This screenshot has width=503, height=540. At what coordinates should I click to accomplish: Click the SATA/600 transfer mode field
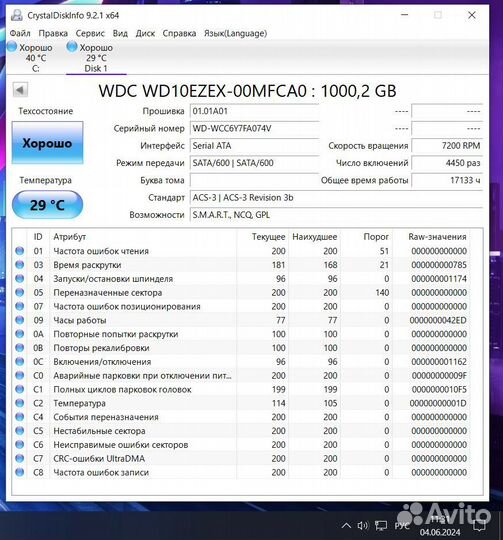coord(255,163)
